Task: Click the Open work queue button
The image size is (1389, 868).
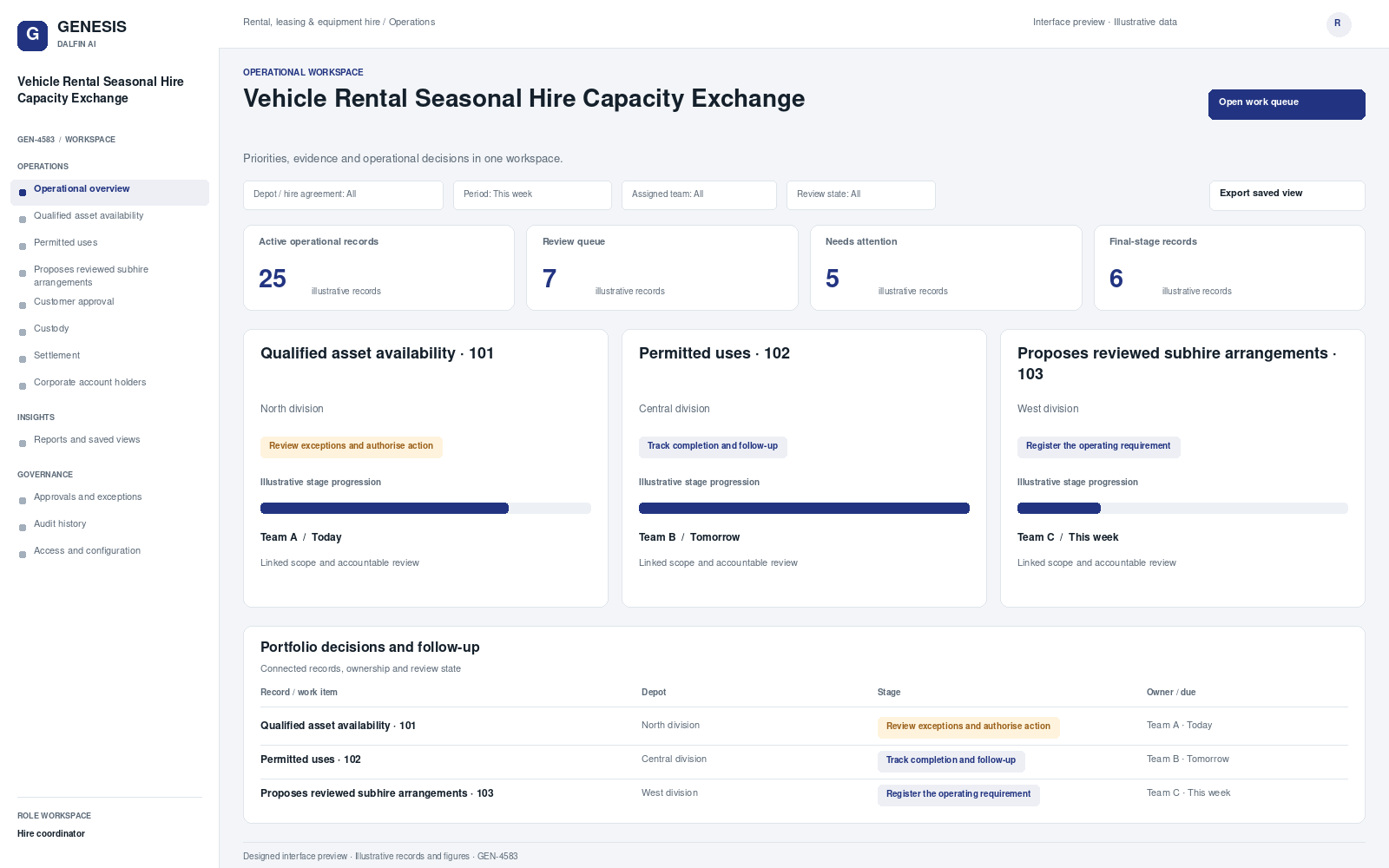Action: click(1287, 104)
